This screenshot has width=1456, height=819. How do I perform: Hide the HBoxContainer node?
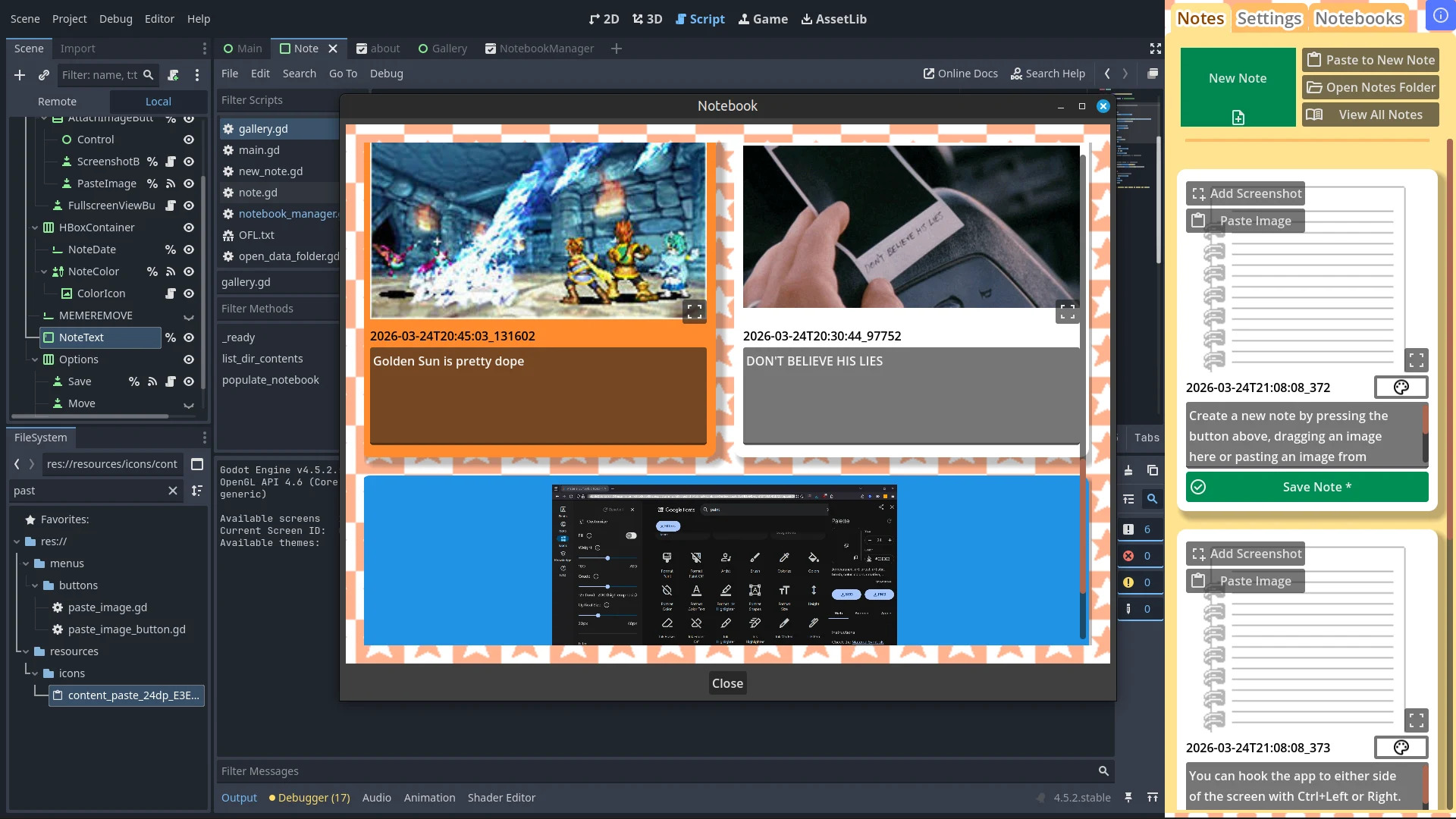point(189,227)
